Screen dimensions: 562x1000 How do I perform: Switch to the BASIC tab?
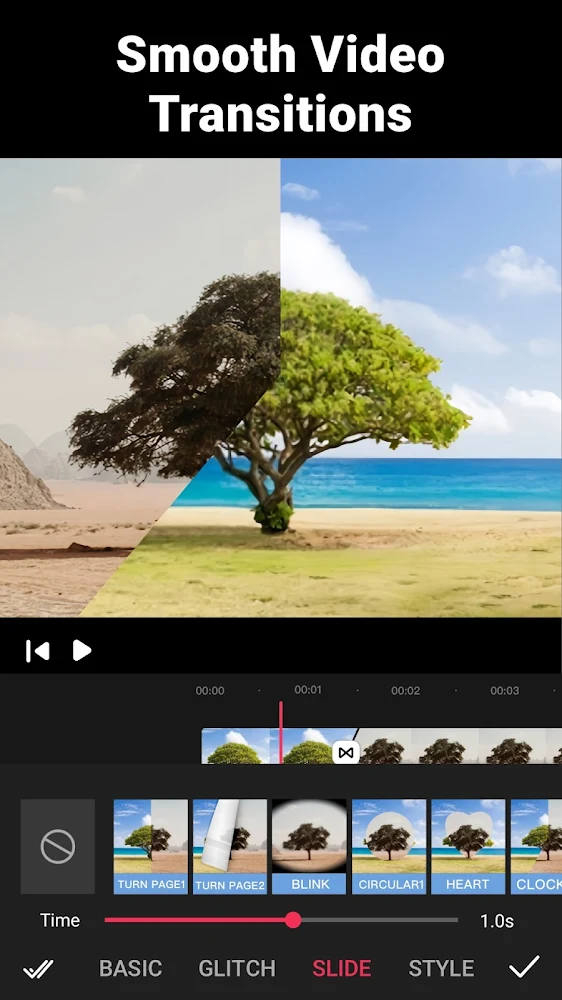(x=131, y=968)
